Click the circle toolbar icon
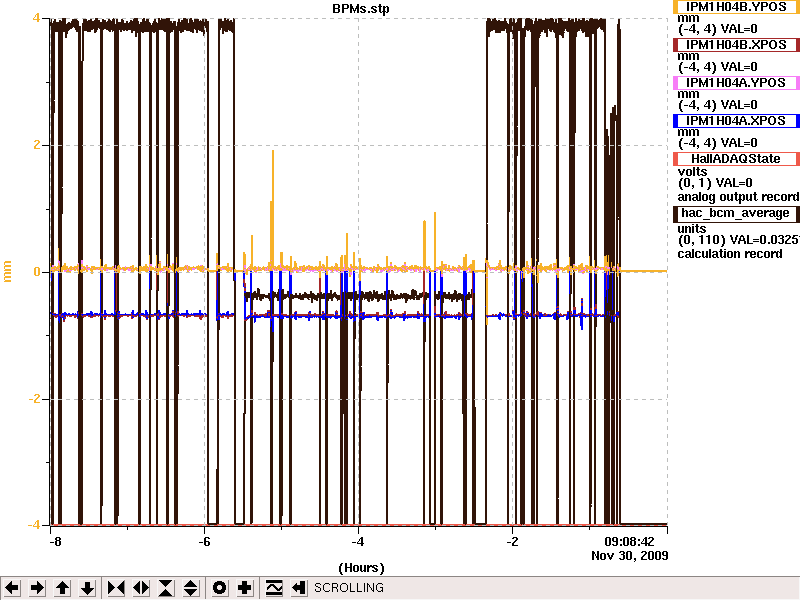The height and width of the screenshot is (600, 800). pyautogui.click(x=219, y=588)
